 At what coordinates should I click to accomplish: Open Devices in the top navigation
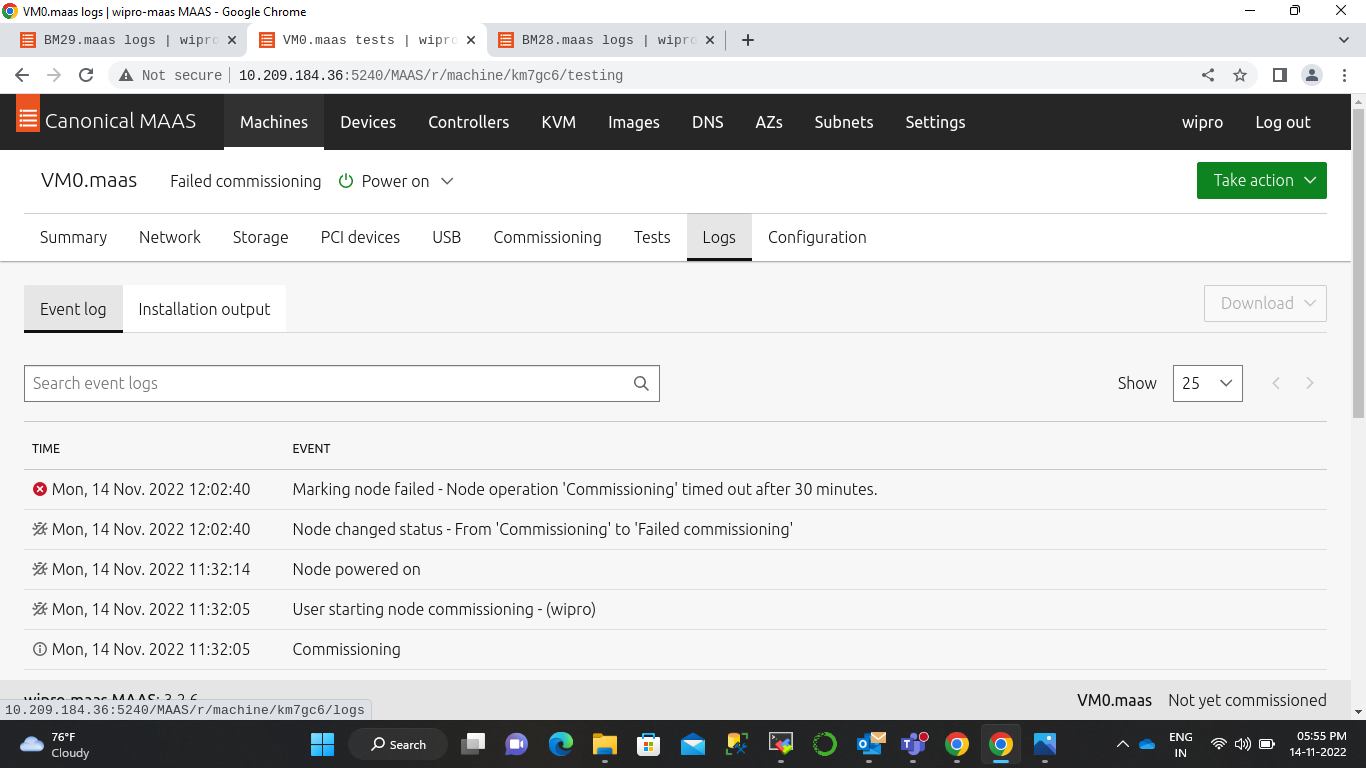pyautogui.click(x=368, y=122)
